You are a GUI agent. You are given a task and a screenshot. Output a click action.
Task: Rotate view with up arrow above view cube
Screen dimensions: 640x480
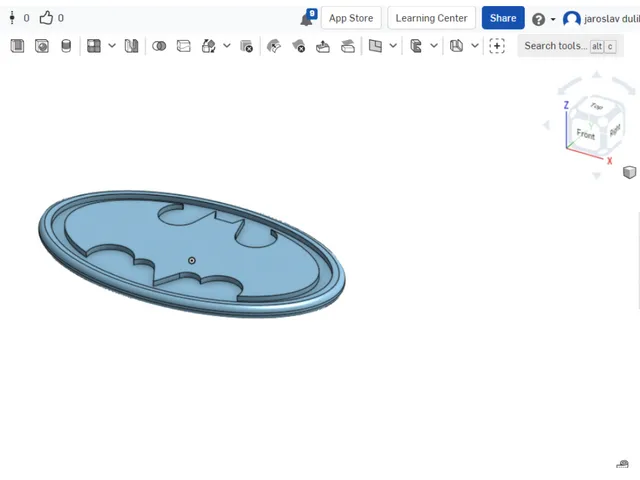coord(596,75)
